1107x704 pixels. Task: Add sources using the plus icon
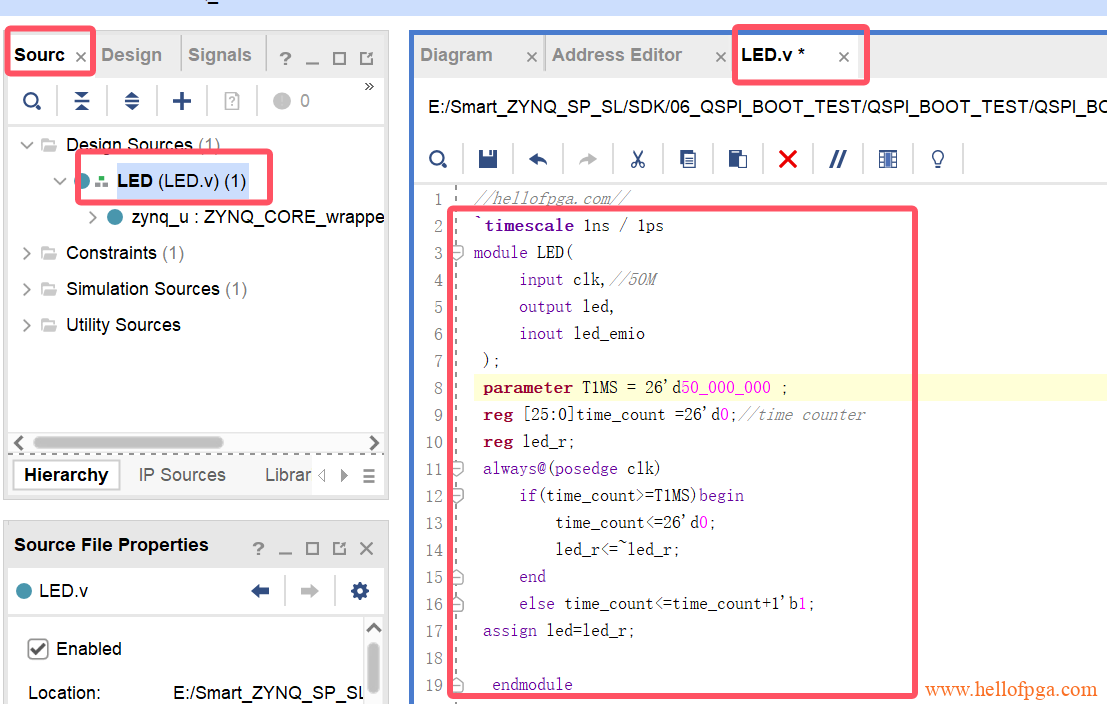click(x=182, y=101)
